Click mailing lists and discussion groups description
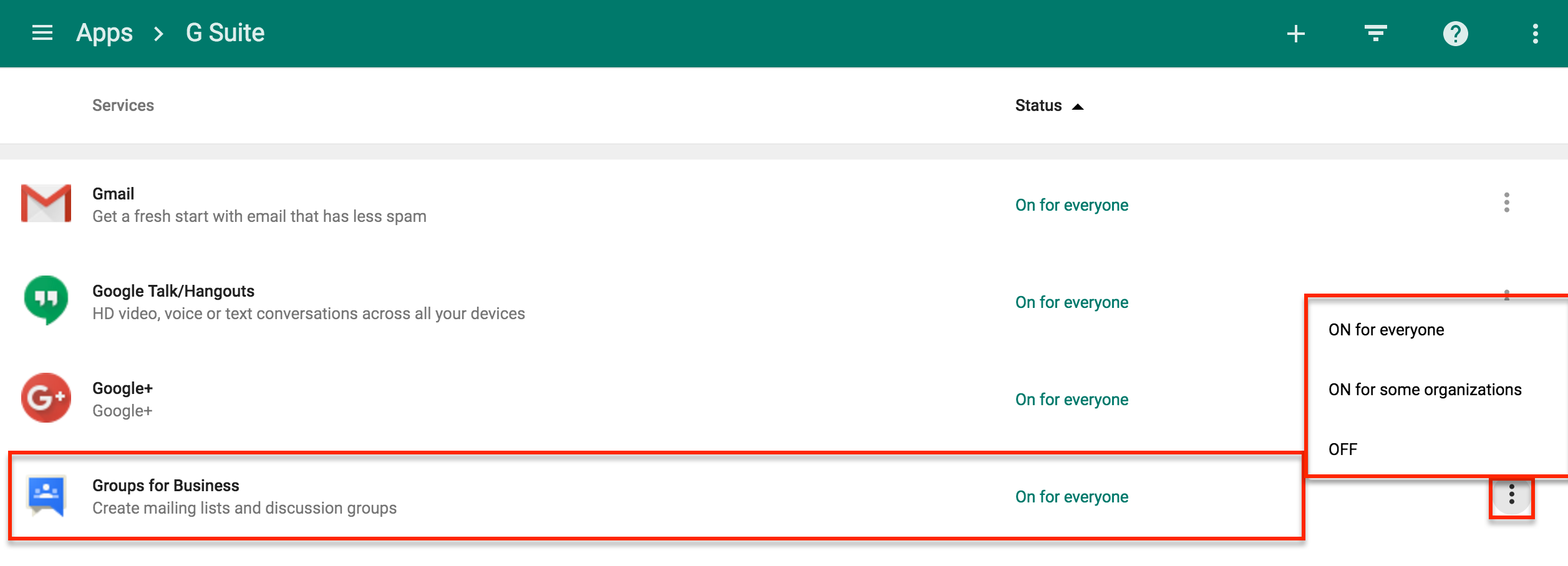Image resolution: width=1568 pixels, height=566 pixels. [244, 508]
